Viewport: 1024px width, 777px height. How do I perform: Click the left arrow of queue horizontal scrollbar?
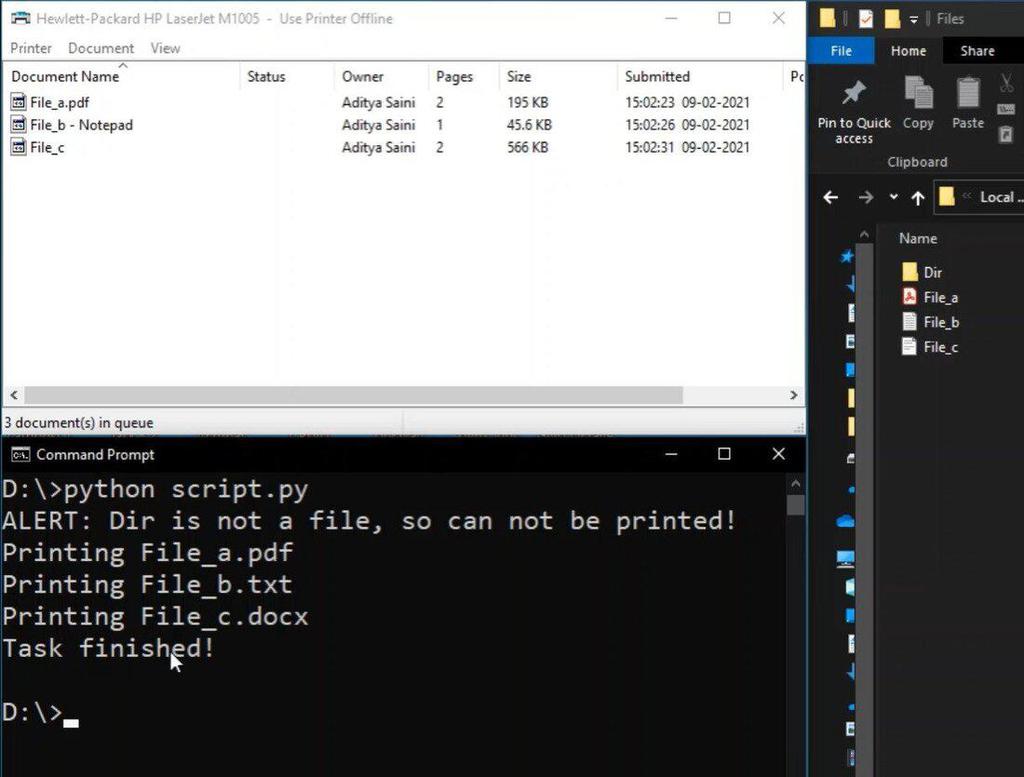[x=14, y=395]
